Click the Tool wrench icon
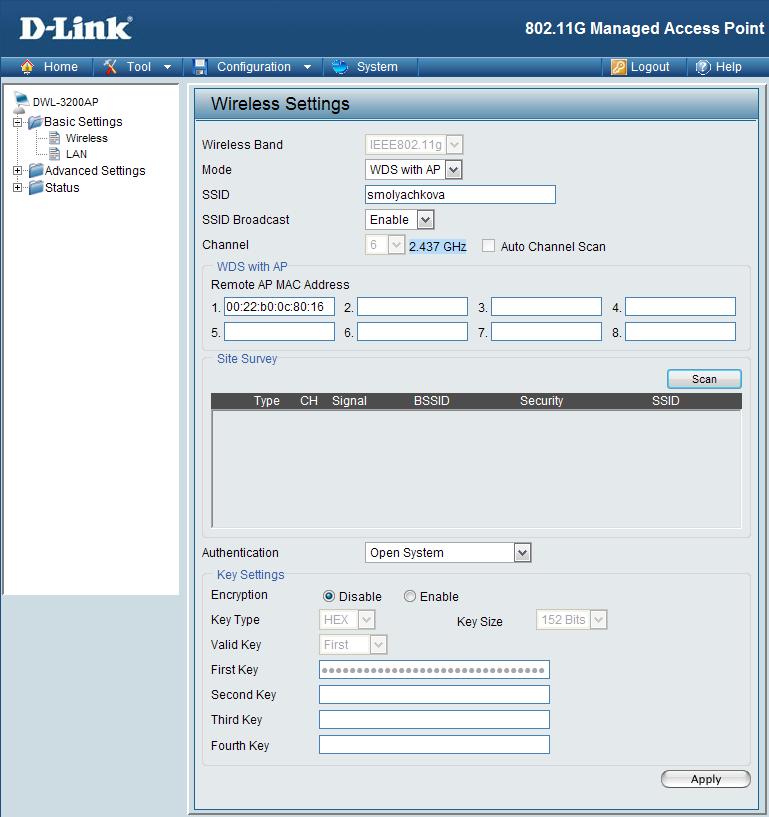Screen dimensions: 769x817 (x=110, y=67)
